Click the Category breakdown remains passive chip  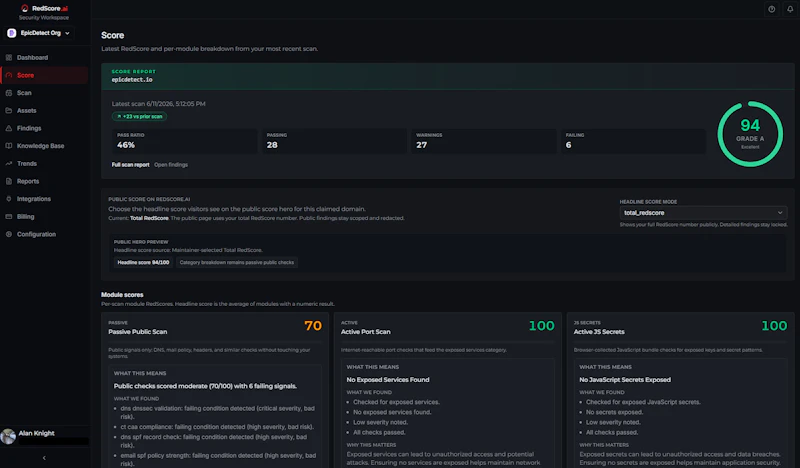pyautogui.click(x=237, y=262)
